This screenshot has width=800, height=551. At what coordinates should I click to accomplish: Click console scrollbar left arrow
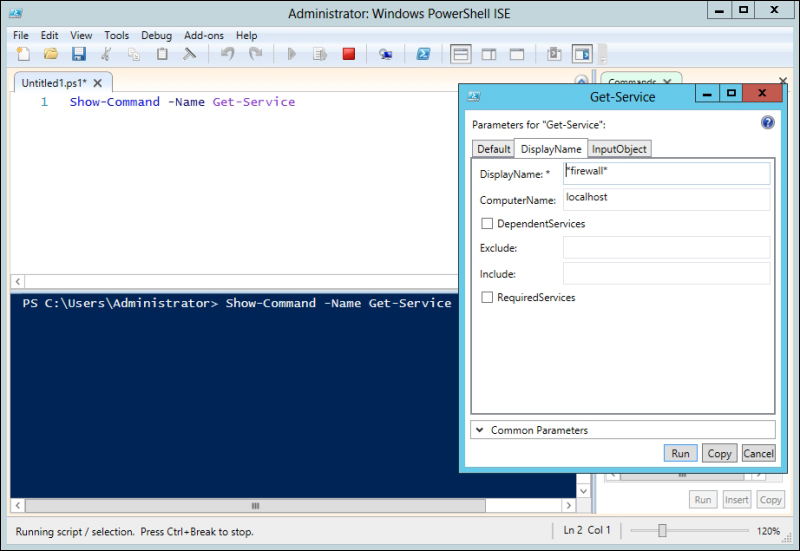(x=18, y=506)
